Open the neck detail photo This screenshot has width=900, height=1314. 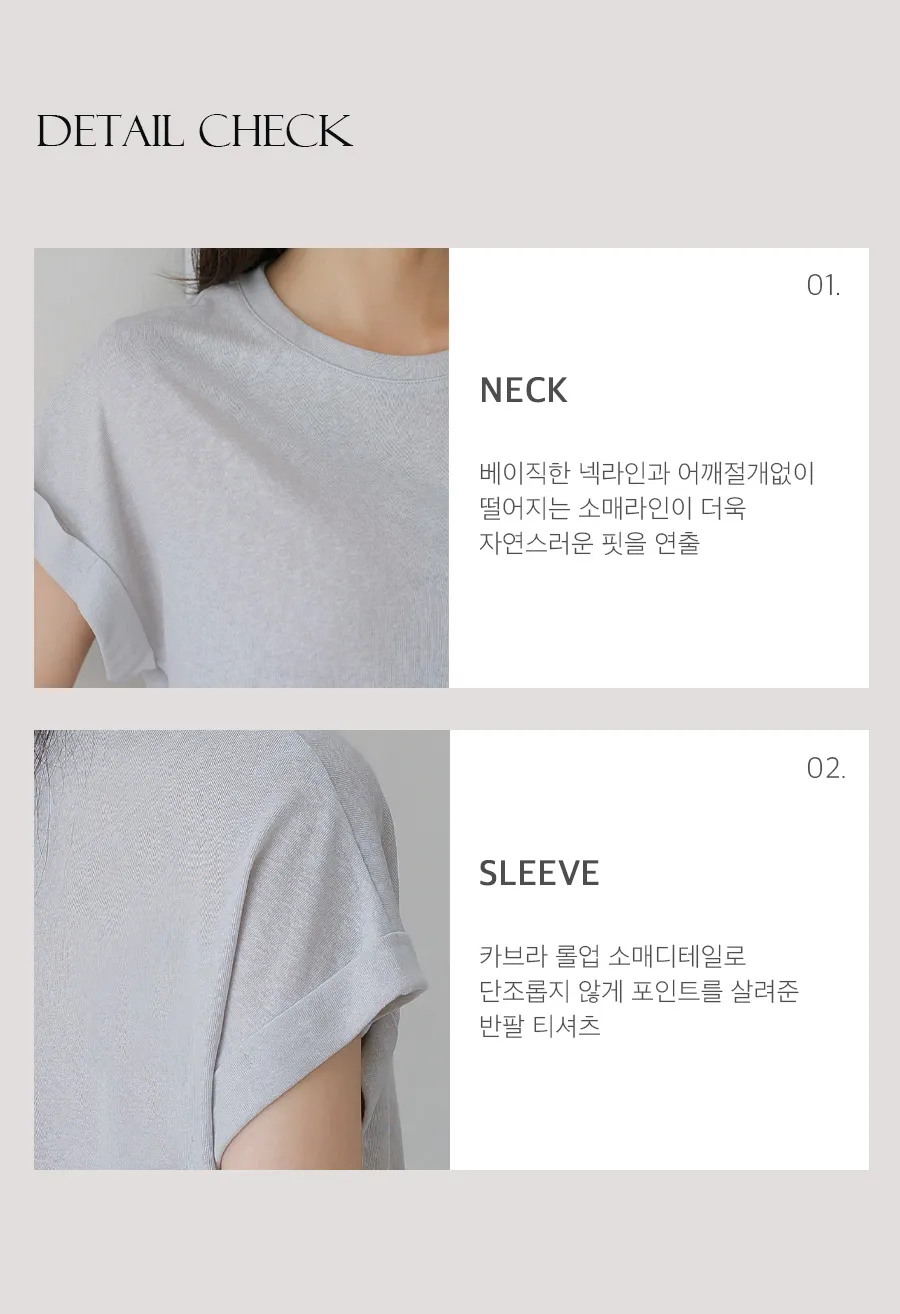pyautogui.click(x=241, y=468)
